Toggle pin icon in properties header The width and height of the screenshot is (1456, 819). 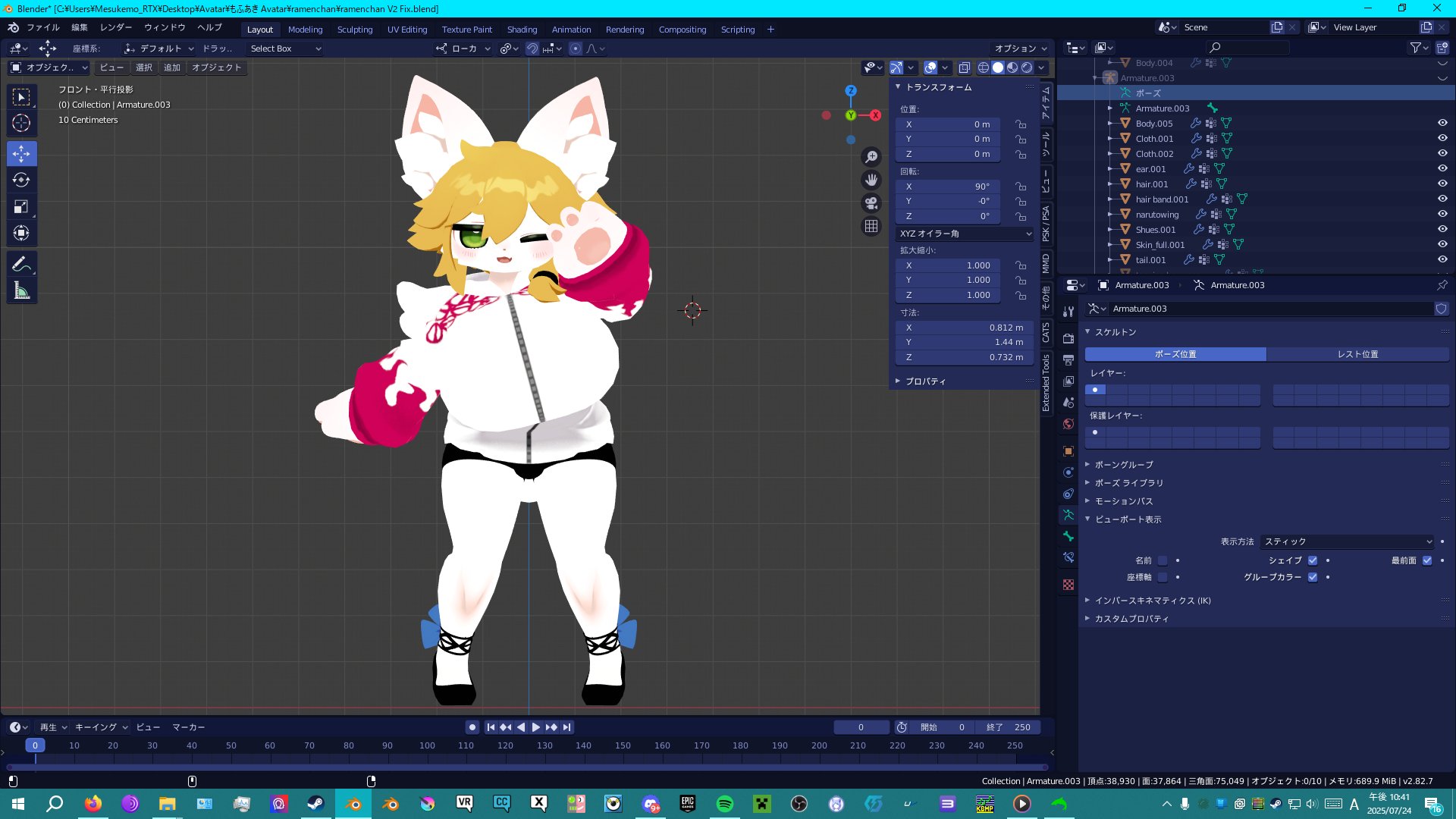click(x=1442, y=285)
